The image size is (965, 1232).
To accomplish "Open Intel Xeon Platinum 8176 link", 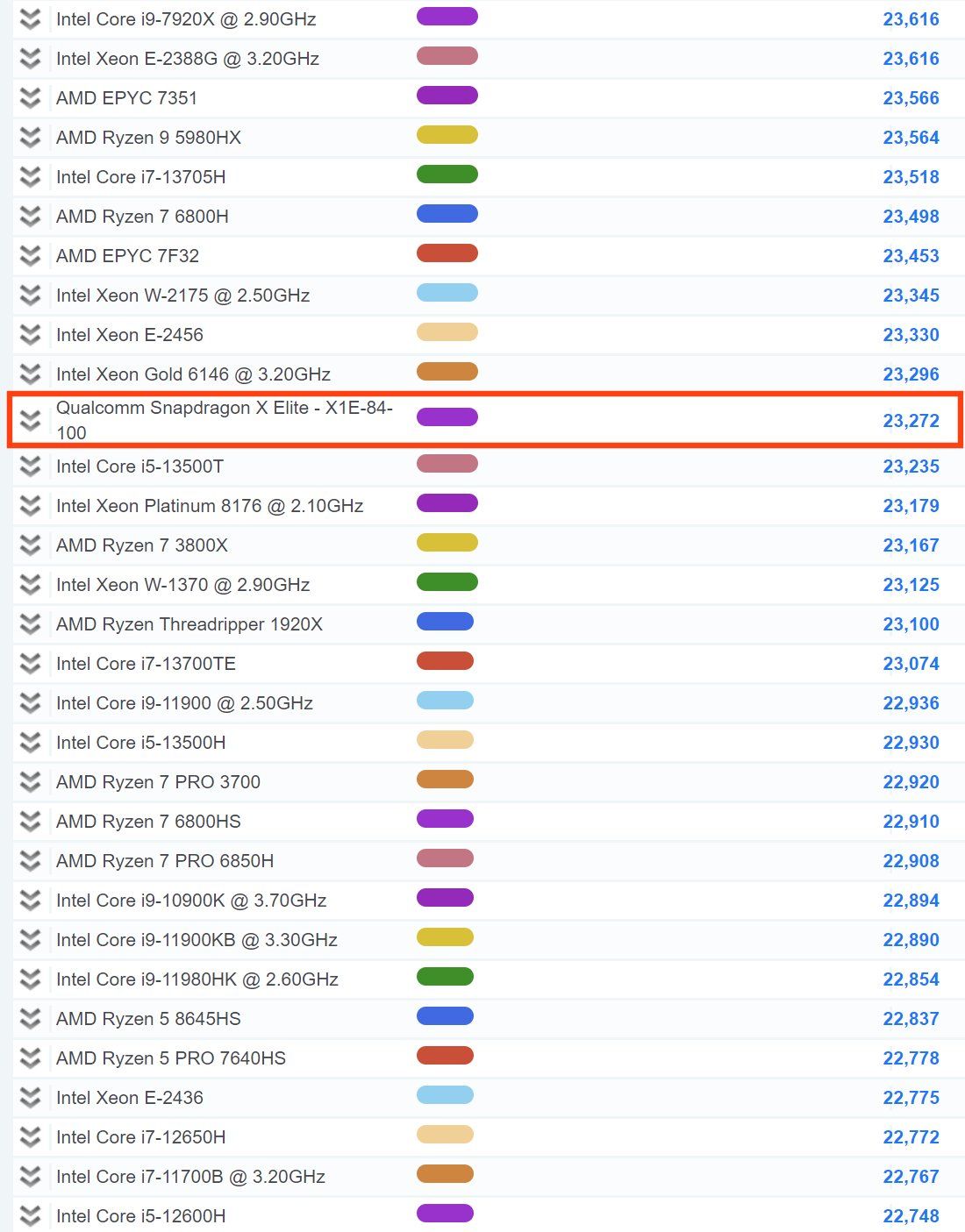I will [210, 506].
